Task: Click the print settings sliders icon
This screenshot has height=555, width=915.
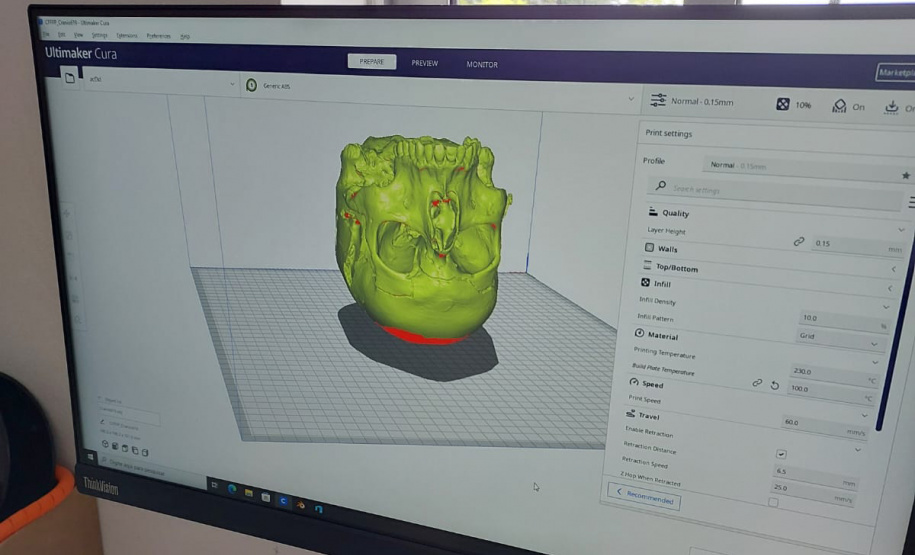Action: (x=658, y=100)
